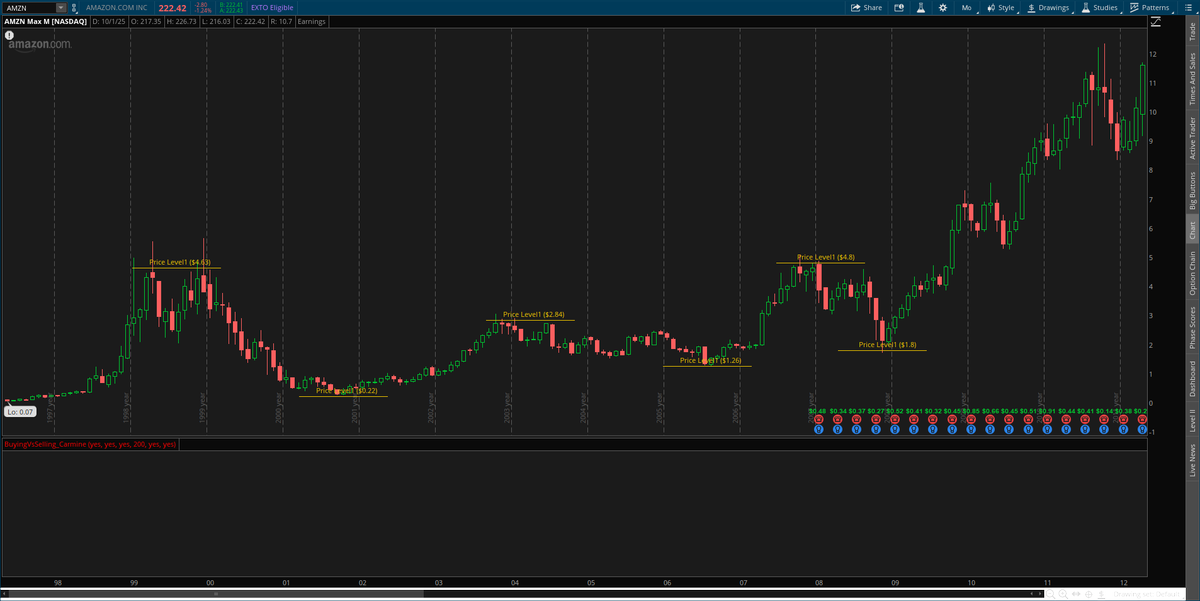This screenshot has width=1200, height=601.
Task: Expand the AMZN symbol dropdown arrow
Action: tap(60, 8)
